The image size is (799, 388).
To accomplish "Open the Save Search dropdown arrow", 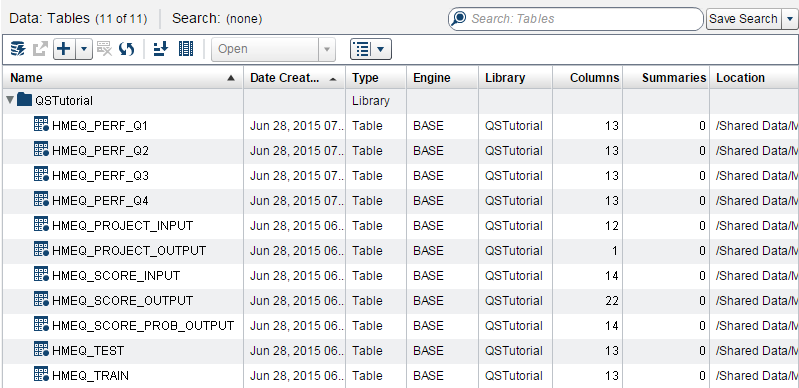I will tap(789, 19).
